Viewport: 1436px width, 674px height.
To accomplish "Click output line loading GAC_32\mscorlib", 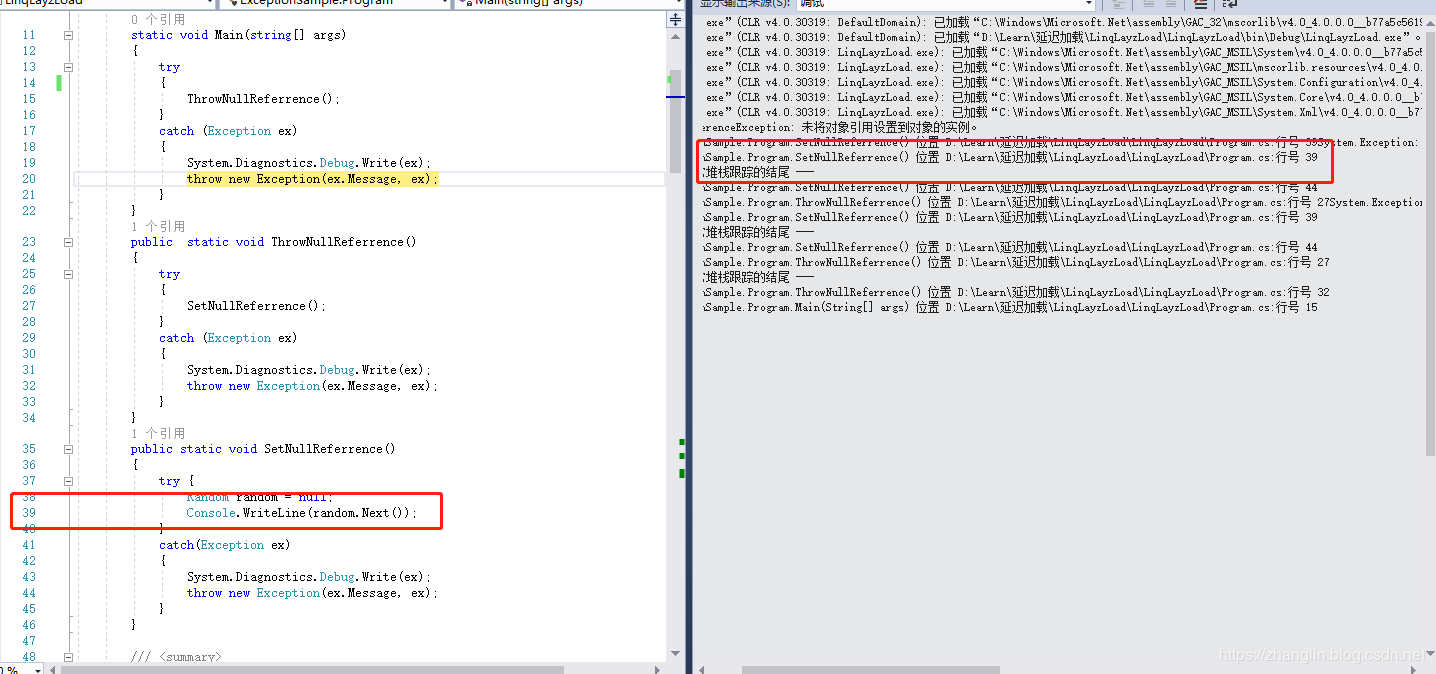I will point(1064,23).
